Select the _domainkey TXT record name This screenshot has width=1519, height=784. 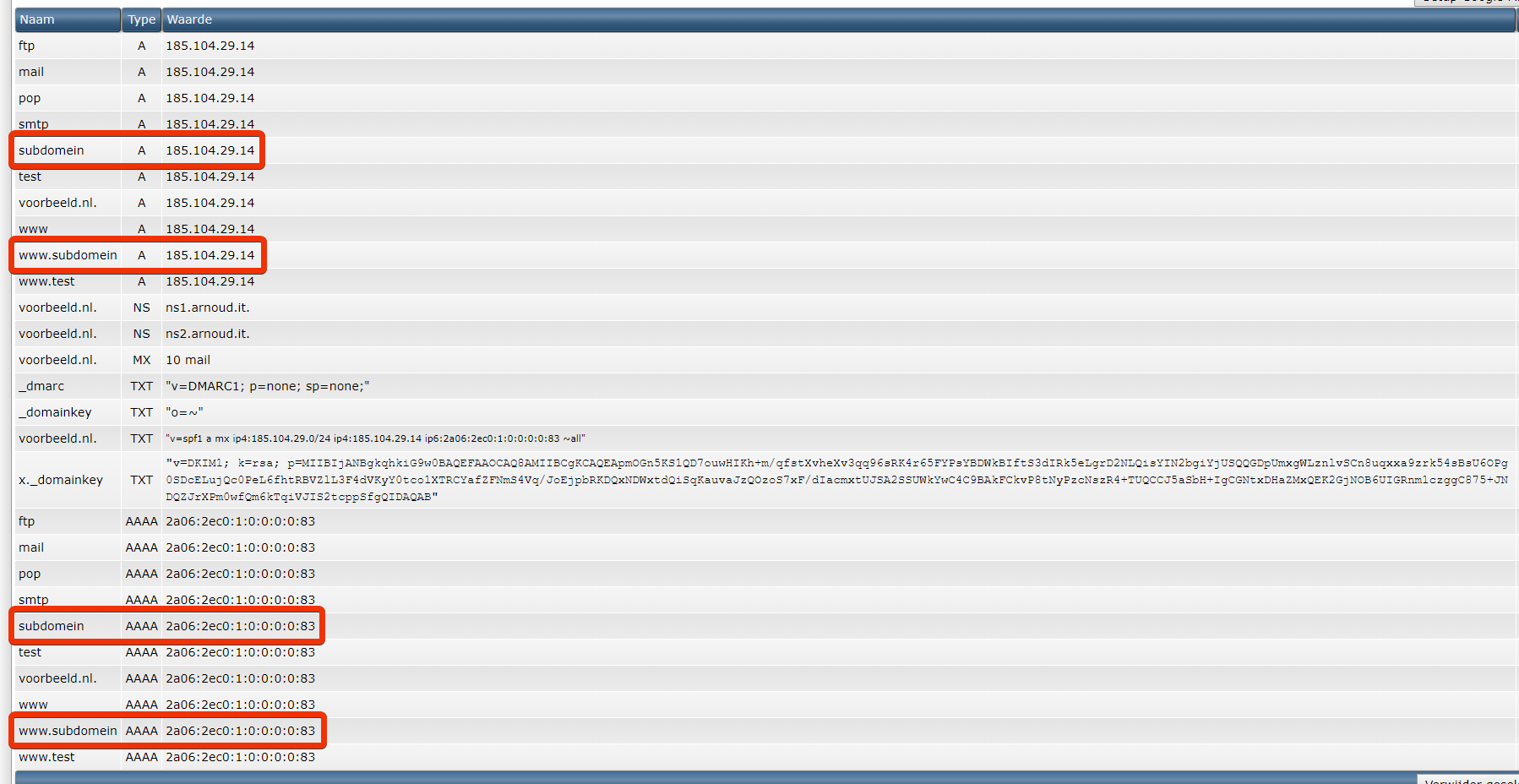55,412
